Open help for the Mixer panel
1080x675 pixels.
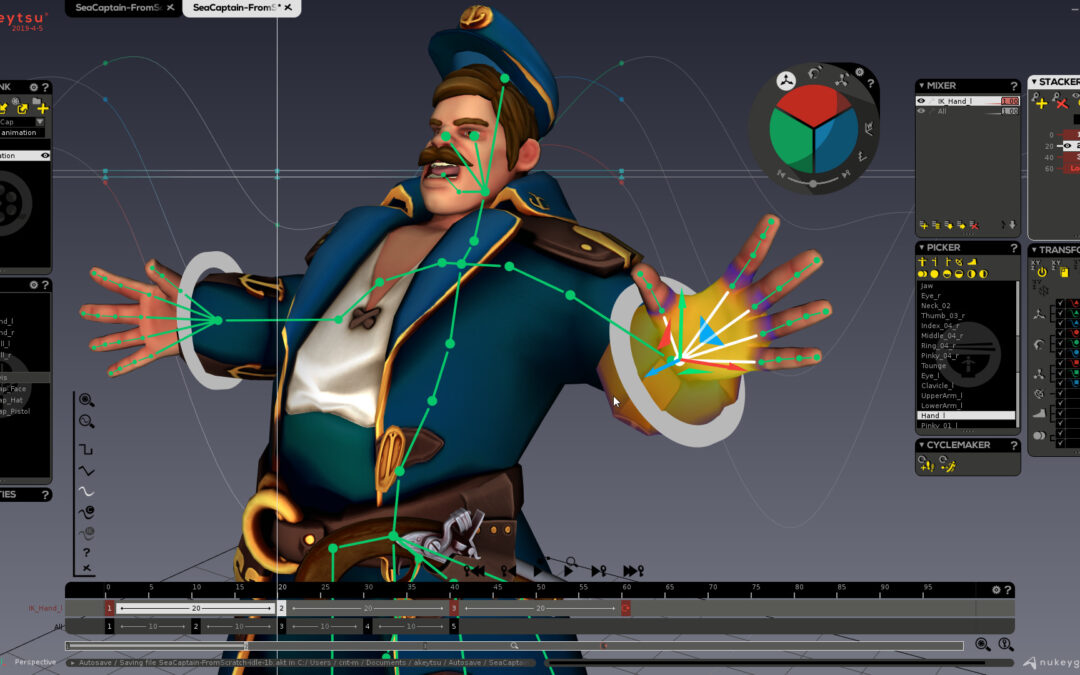[x=1013, y=86]
